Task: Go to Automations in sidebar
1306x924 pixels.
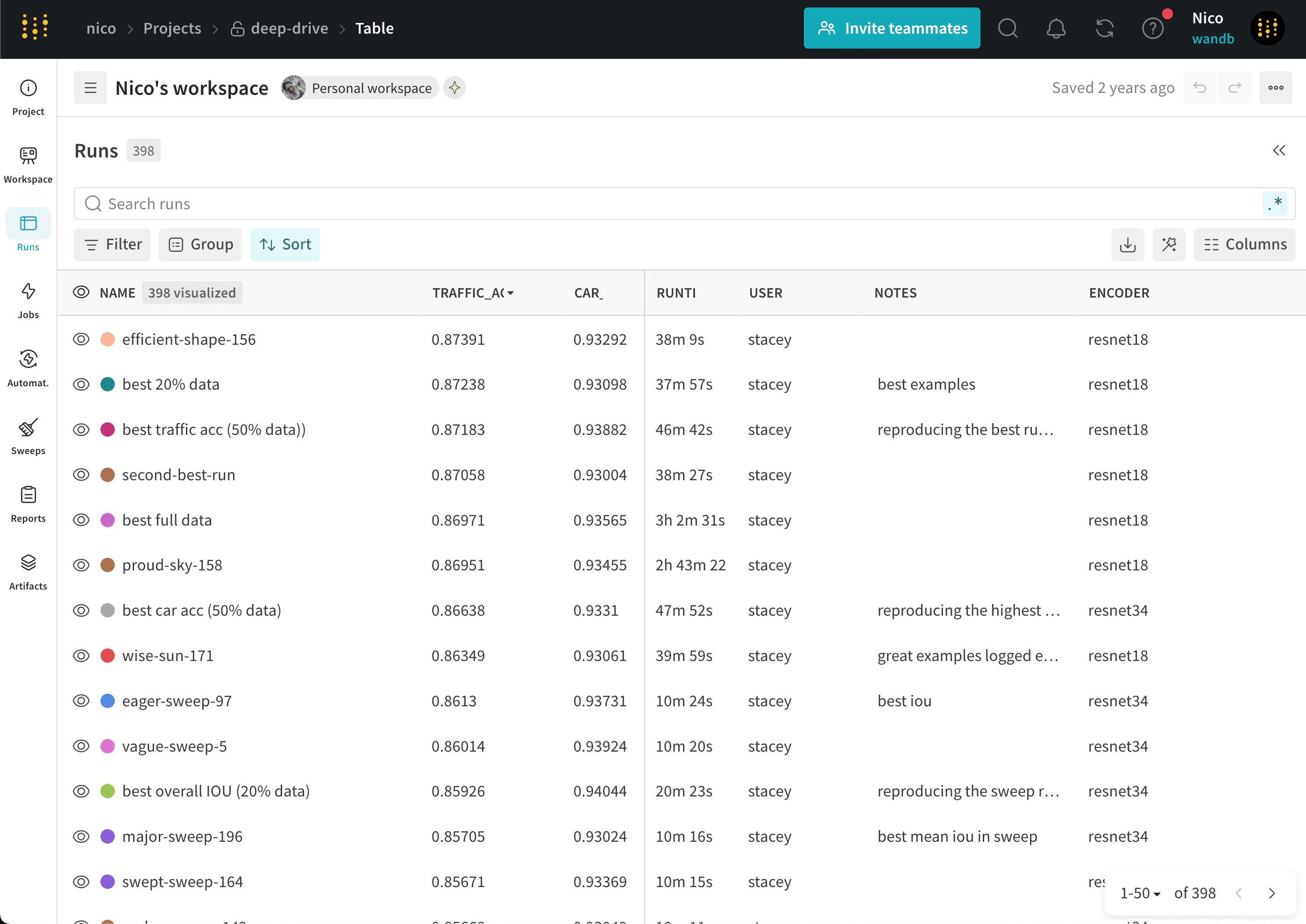Action: [28, 368]
